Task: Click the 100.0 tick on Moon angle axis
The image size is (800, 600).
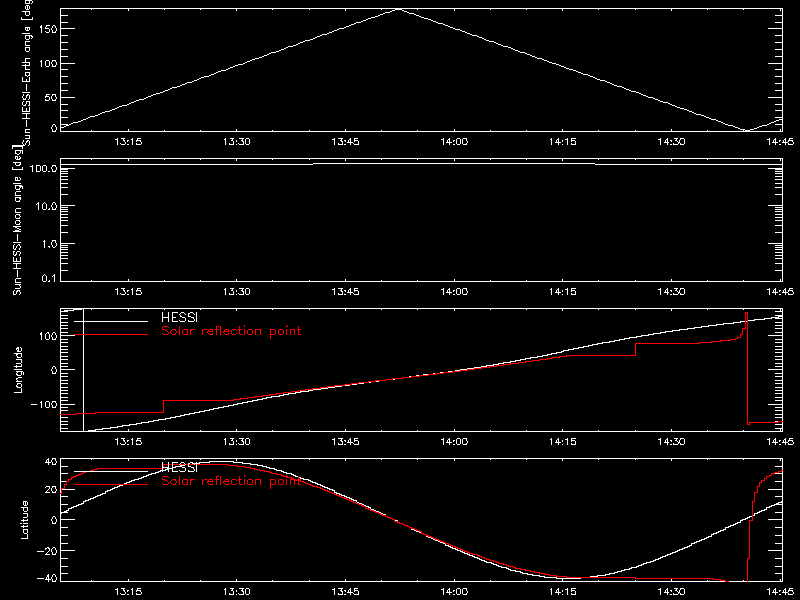Action: click(x=43, y=169)
